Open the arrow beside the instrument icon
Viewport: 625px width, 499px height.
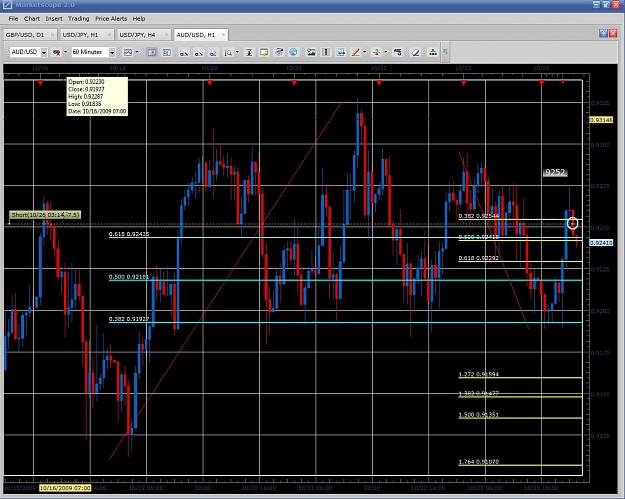(65, 52)
